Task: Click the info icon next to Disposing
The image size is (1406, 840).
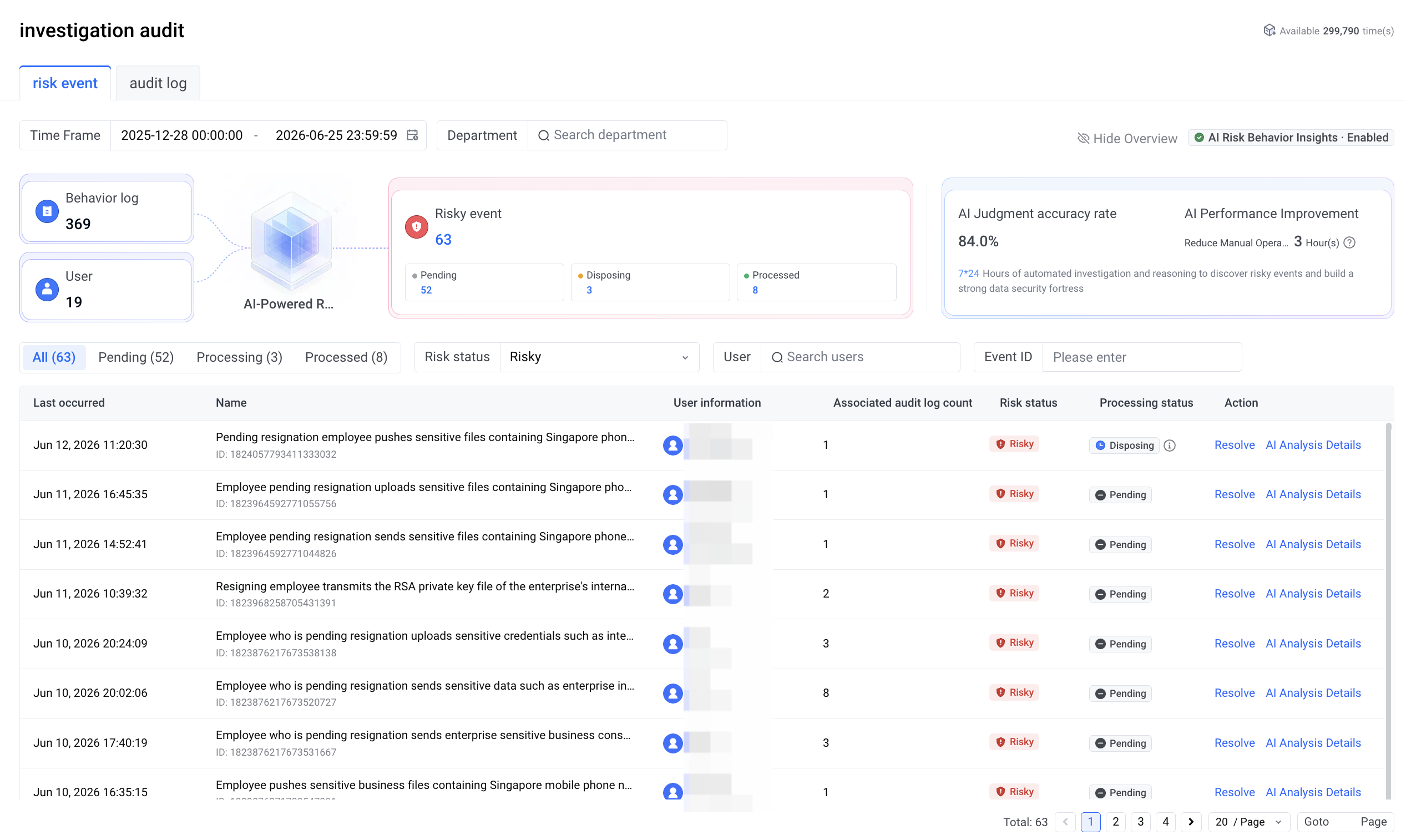Action: (x=1170, y=446)
